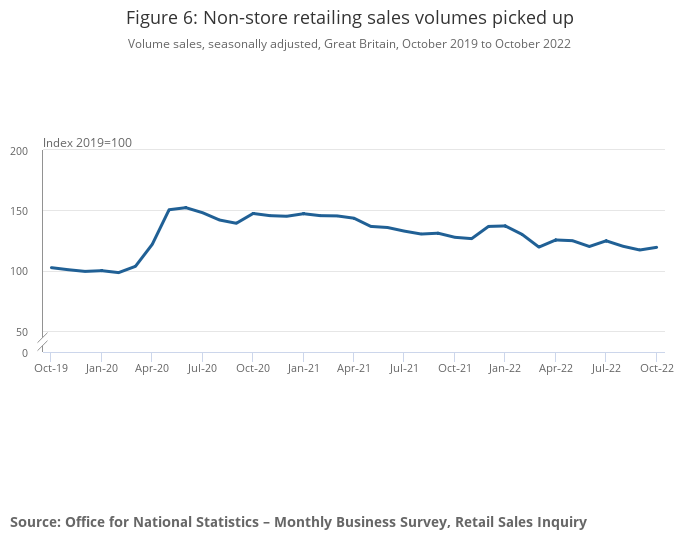Viewport: 700px width, 549px height.
Task: Click the Office for National Statistics source text
Action: 298,522
